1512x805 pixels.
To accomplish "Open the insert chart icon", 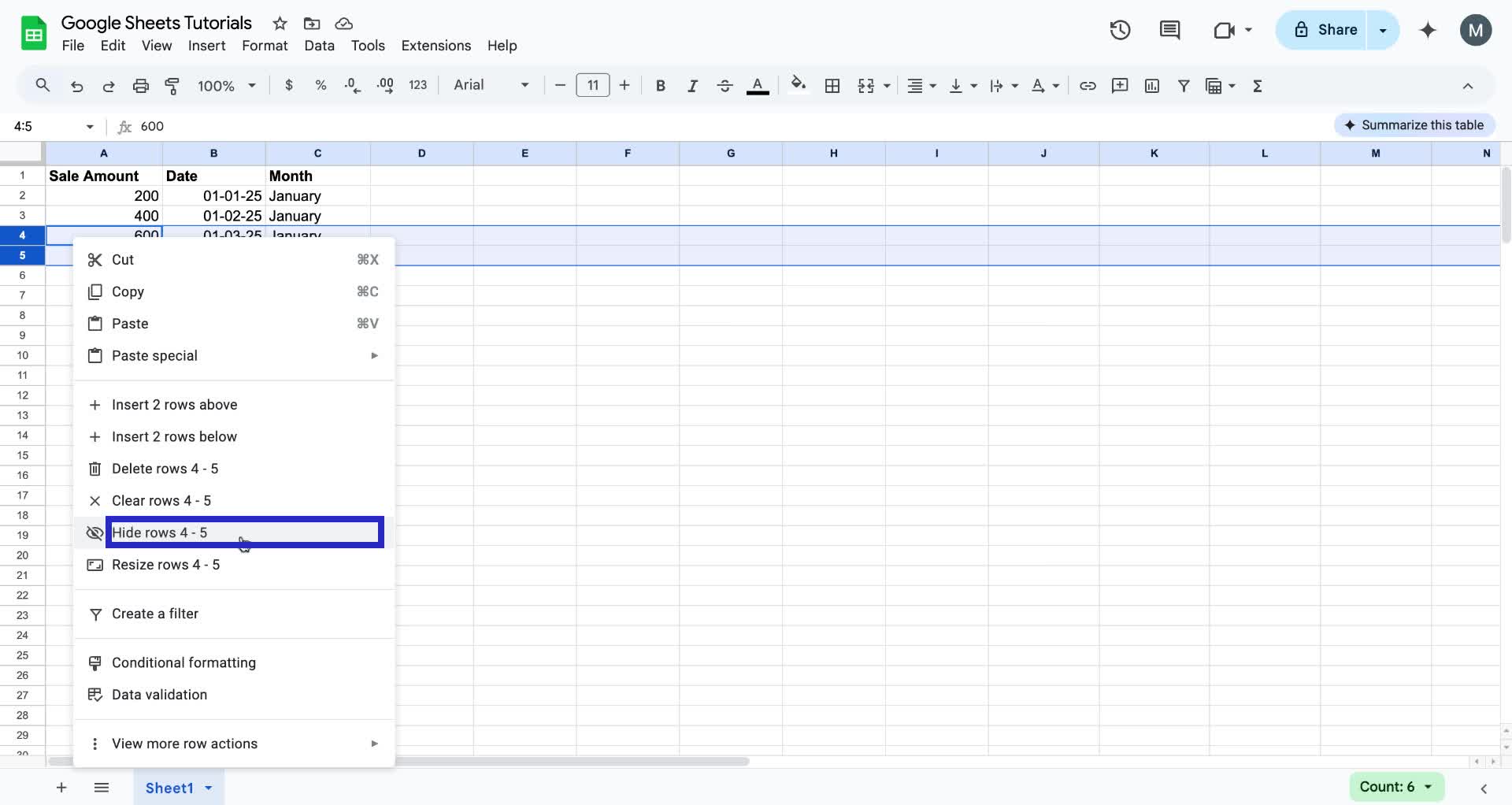I will coord(1152,85).
